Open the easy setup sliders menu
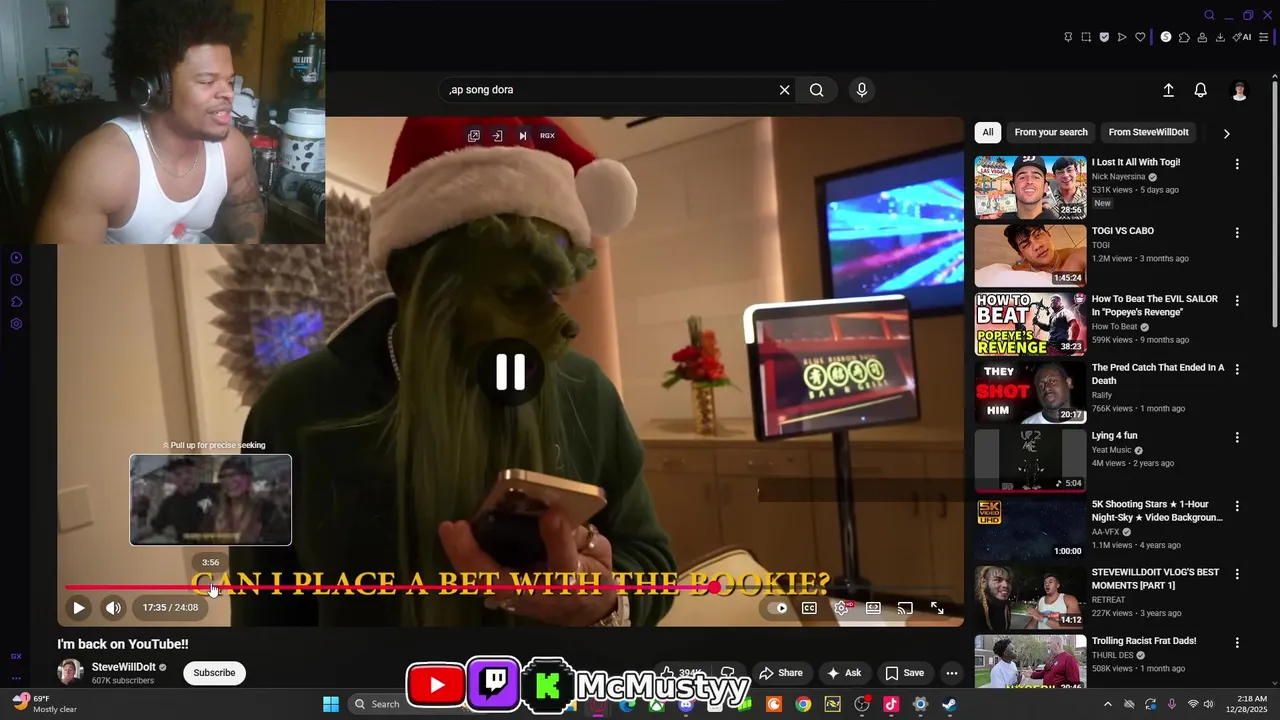 coord(1264,37)
